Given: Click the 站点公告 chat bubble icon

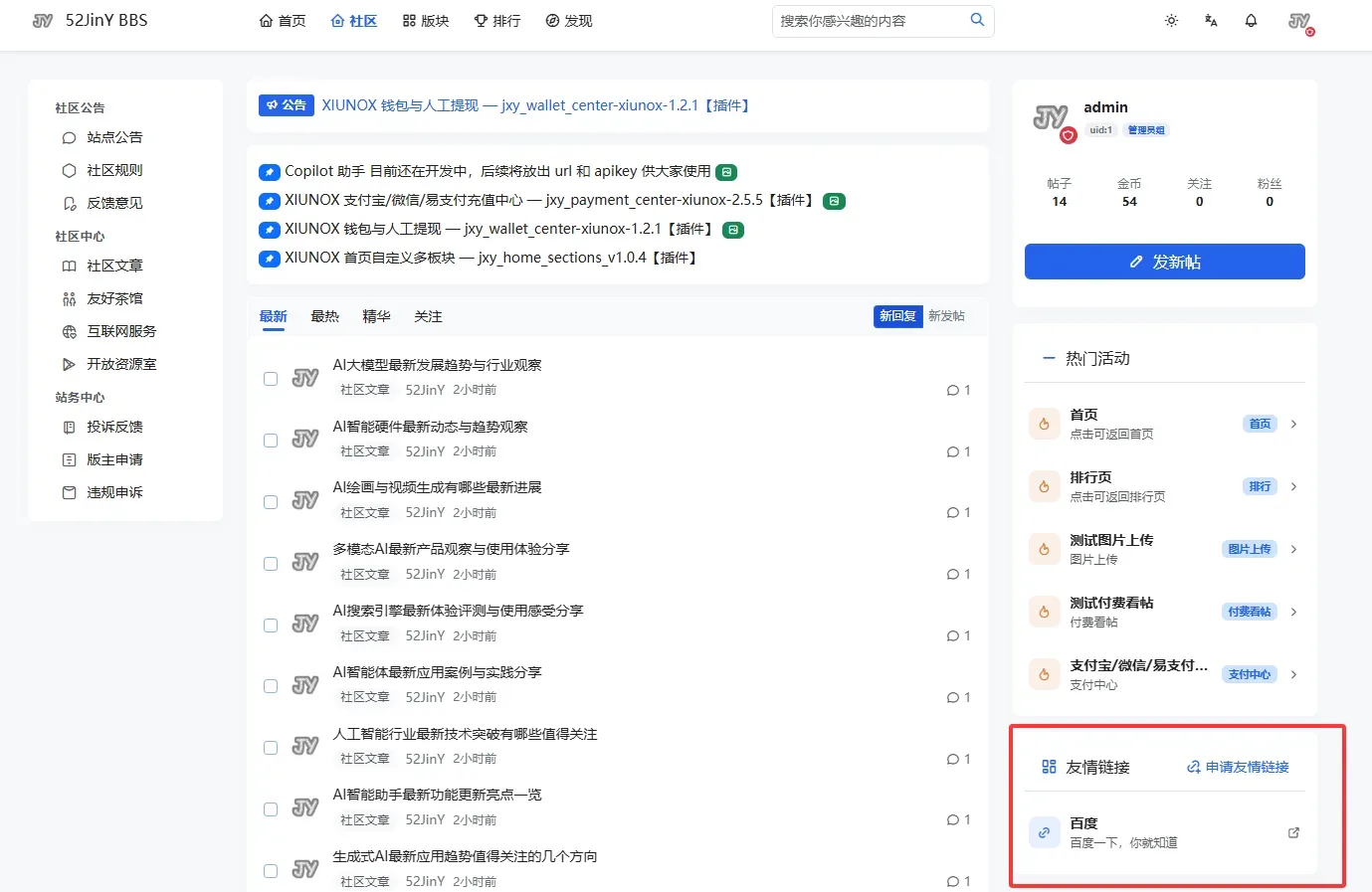Looking at the screenshot, I should [69, 137].
